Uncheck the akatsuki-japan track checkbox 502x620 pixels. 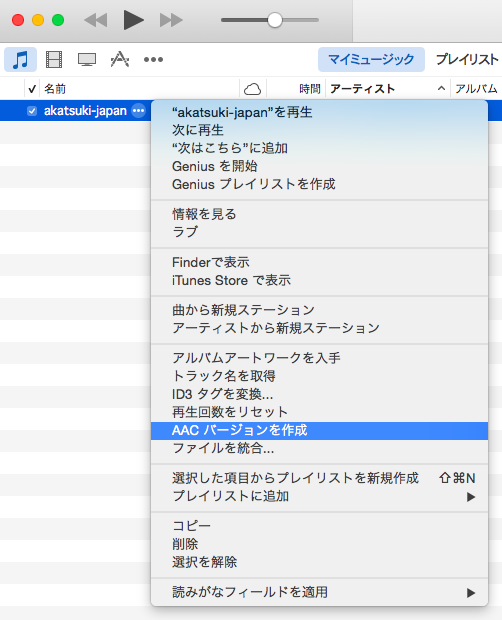click(x=32, y=111)
